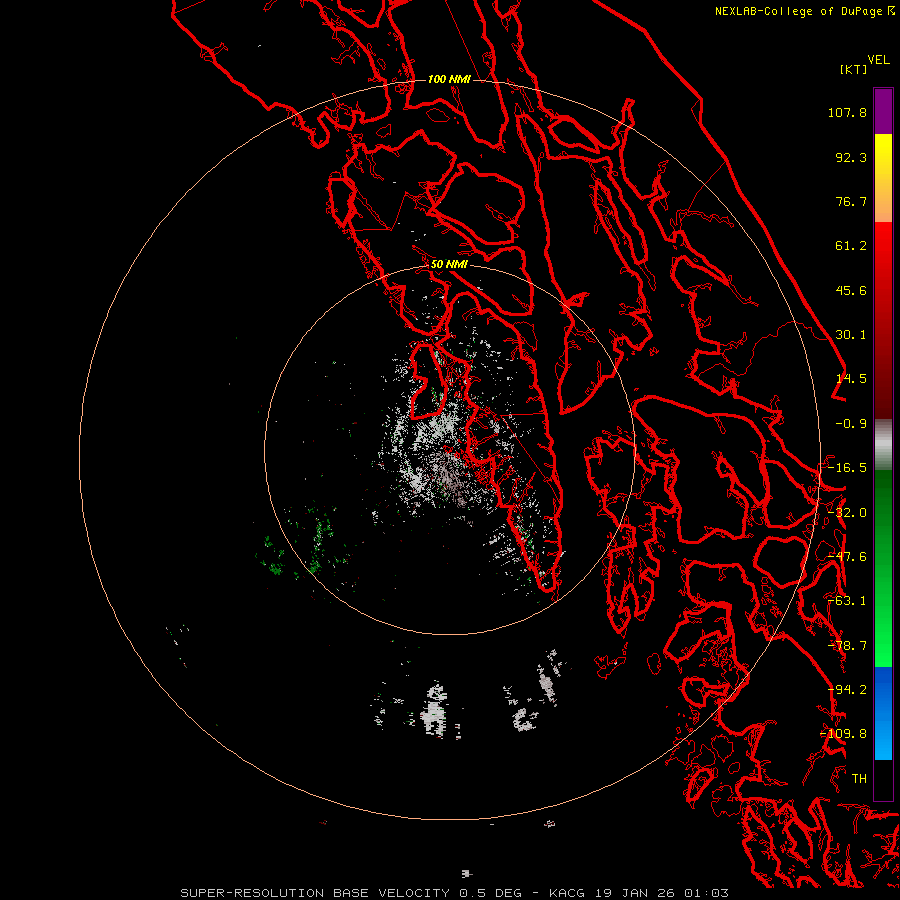Click the 45.6 velocity scale value

click(851, 290)
